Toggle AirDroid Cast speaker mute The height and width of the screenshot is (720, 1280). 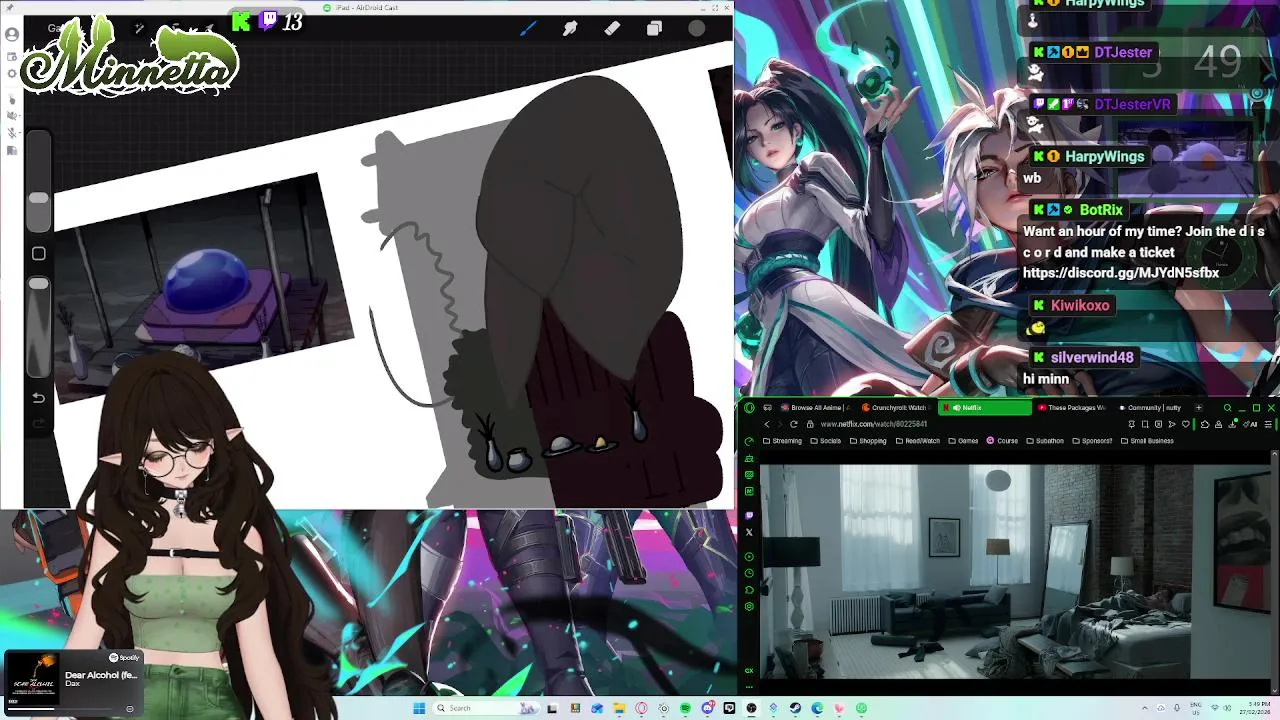[12, 115]
